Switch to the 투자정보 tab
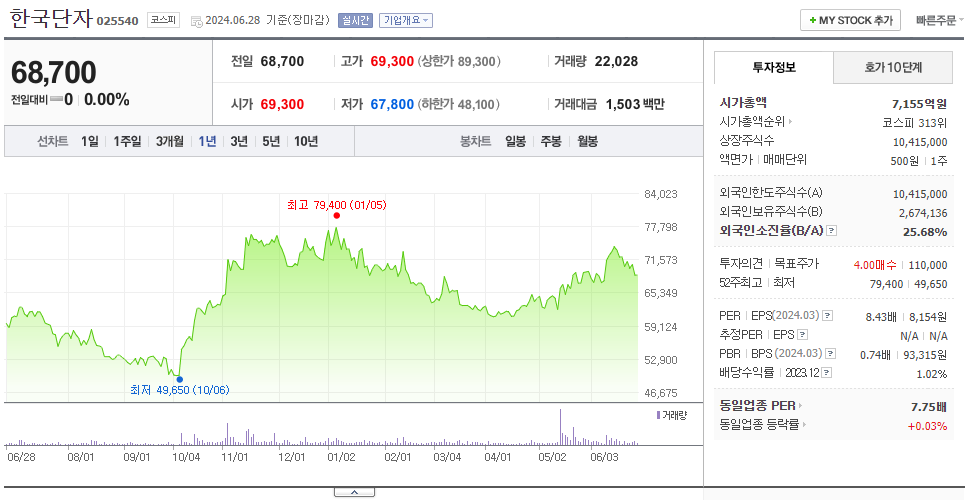This screenshot has width=968, height=500. tap(774, 68)
